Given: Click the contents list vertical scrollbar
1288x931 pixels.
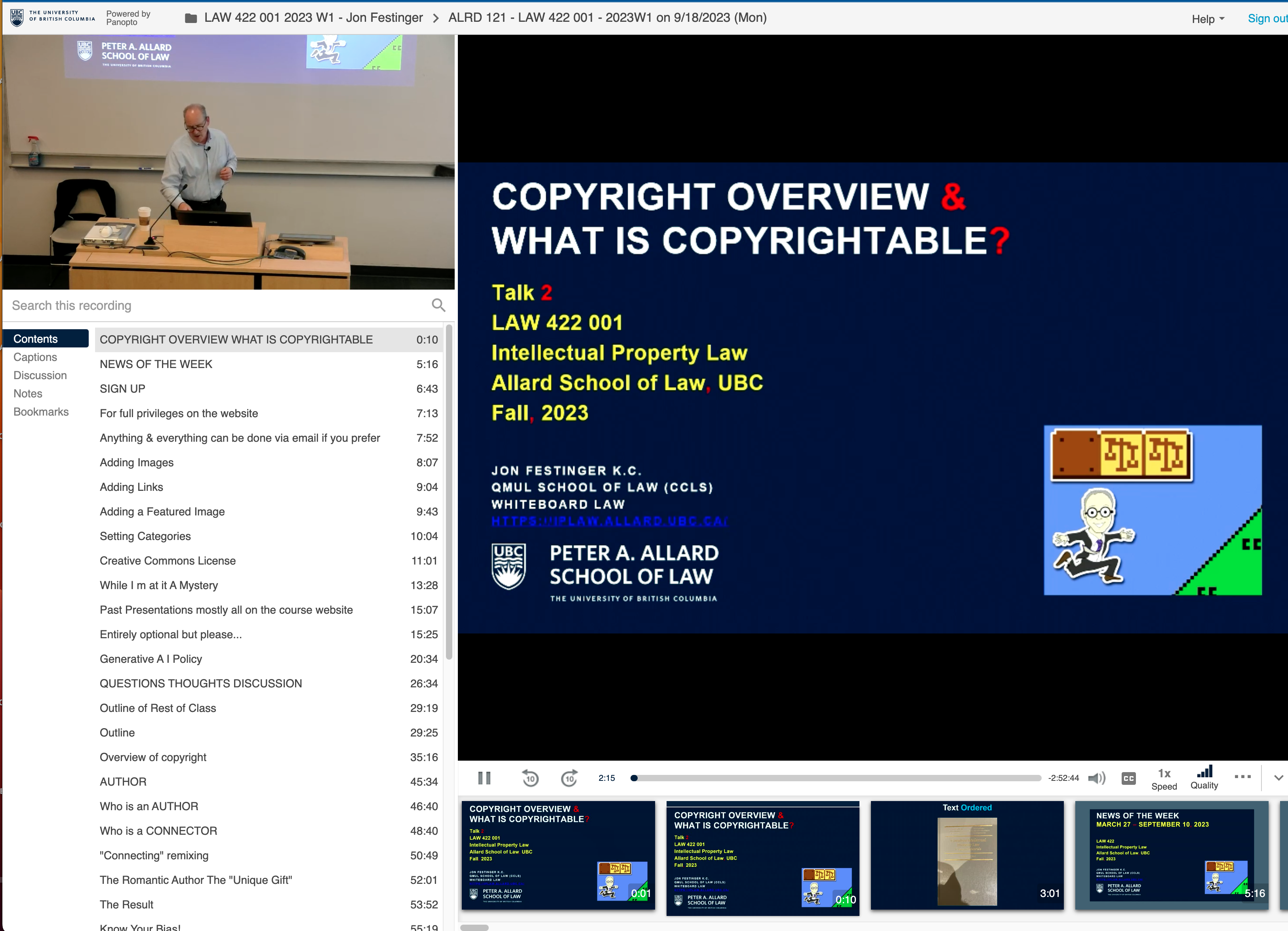Looking at the screenshot, I should click(449, 492).
